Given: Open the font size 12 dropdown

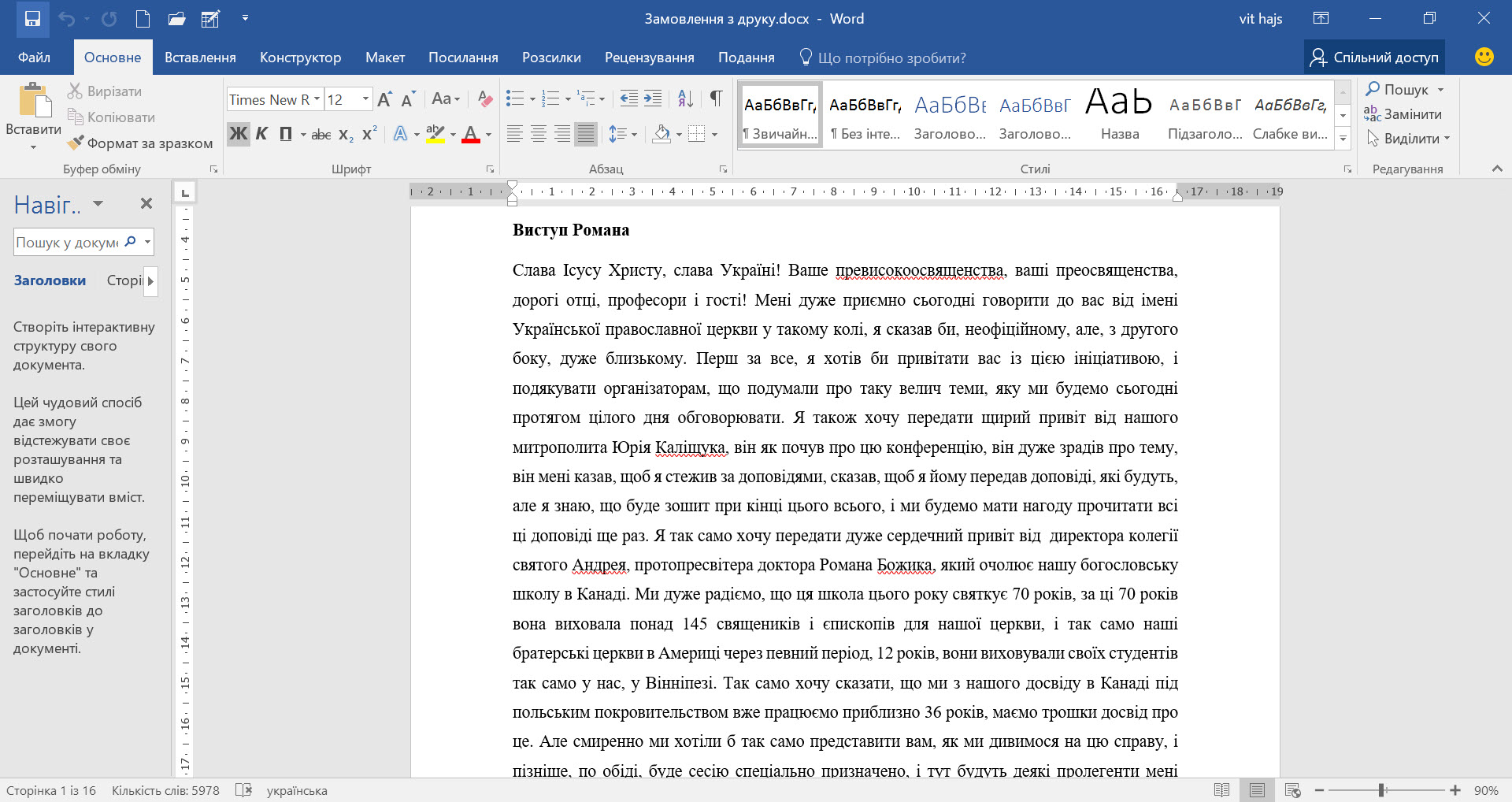Looking at the screenshot, I should 348,99.
